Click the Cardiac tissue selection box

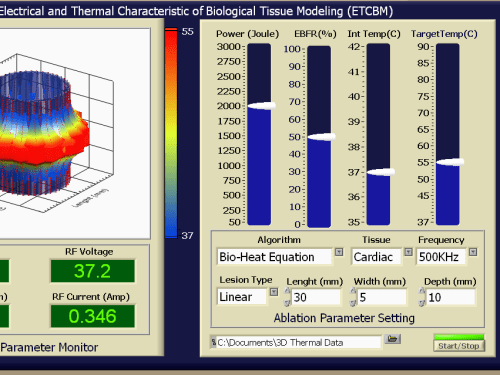pos(376,257)
